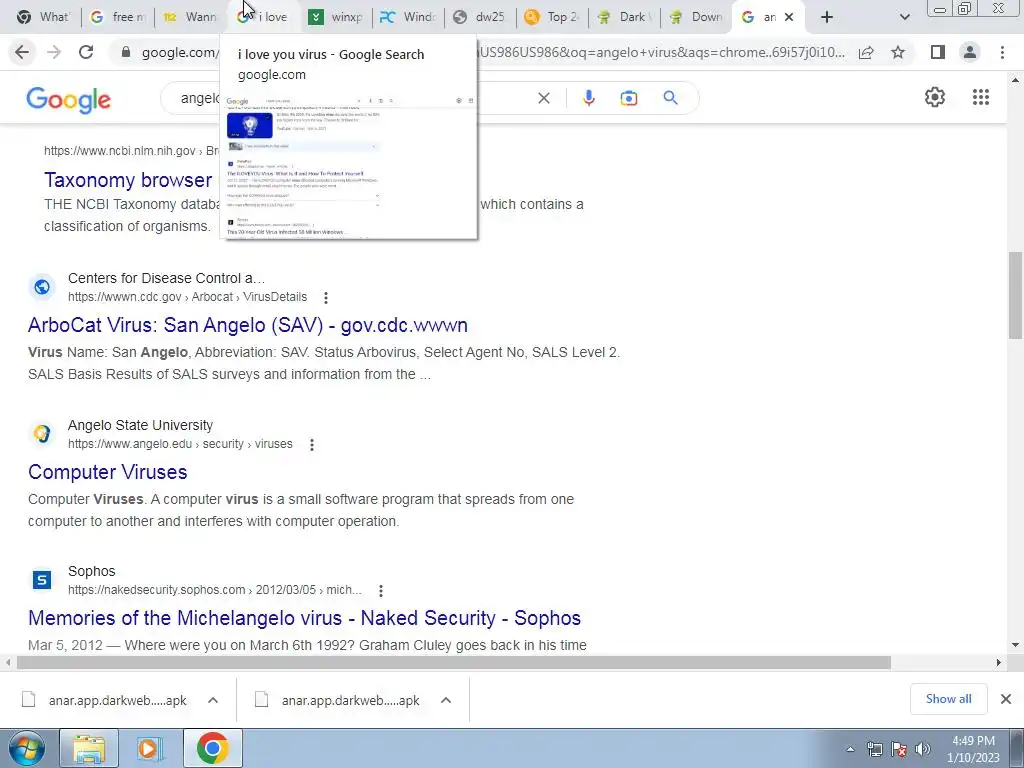
Task: Open the Google apps grid
Action: [x=981, y=97]
